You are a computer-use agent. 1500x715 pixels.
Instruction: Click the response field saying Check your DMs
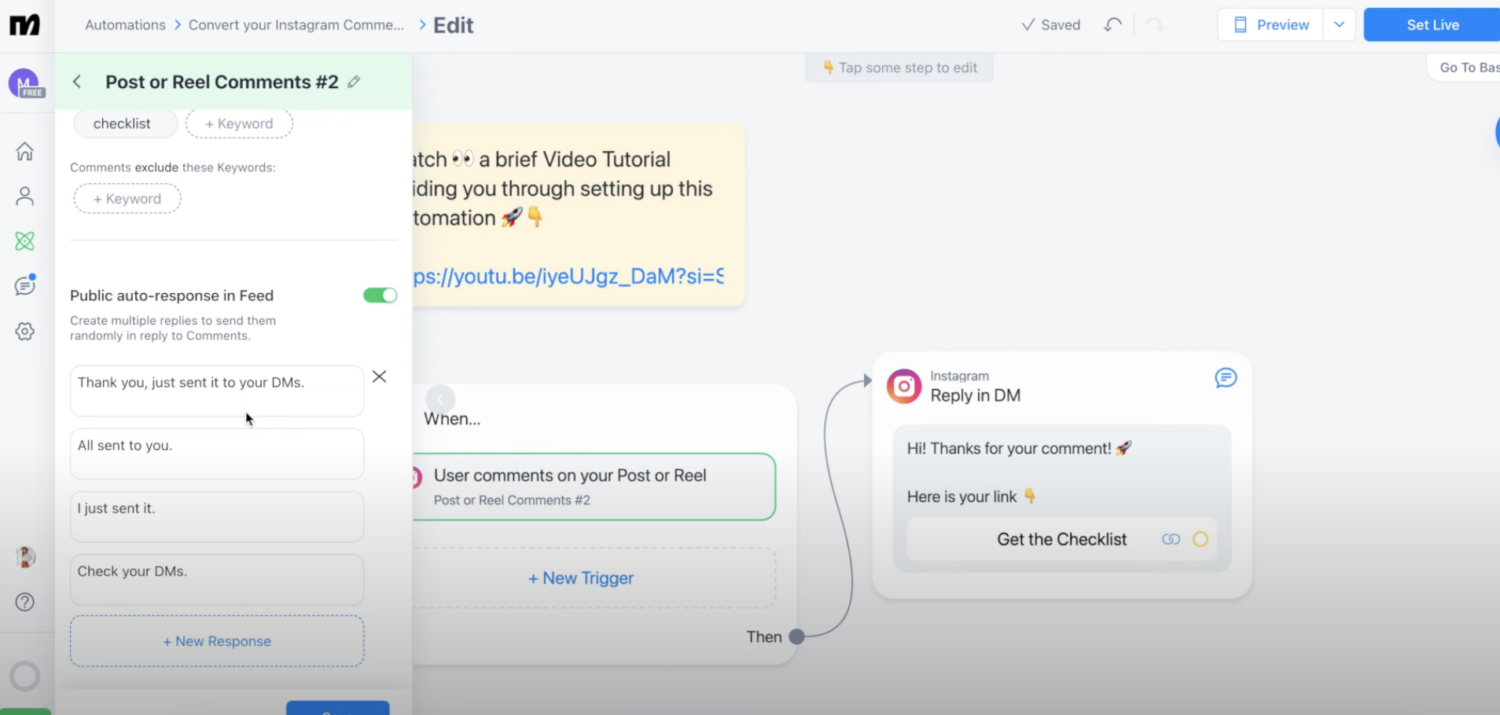coord(216,571)
